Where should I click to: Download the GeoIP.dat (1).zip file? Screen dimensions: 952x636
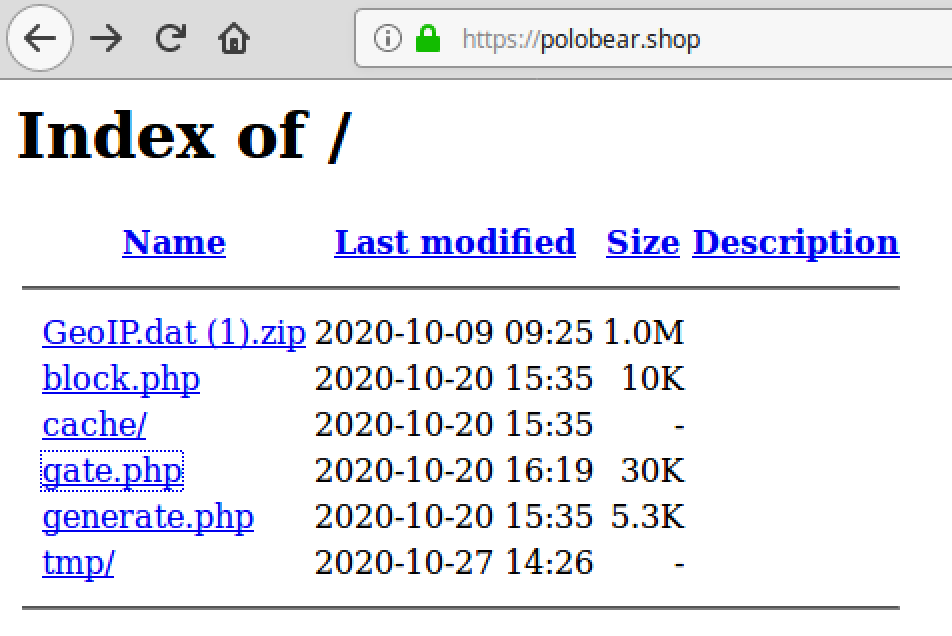174,333
